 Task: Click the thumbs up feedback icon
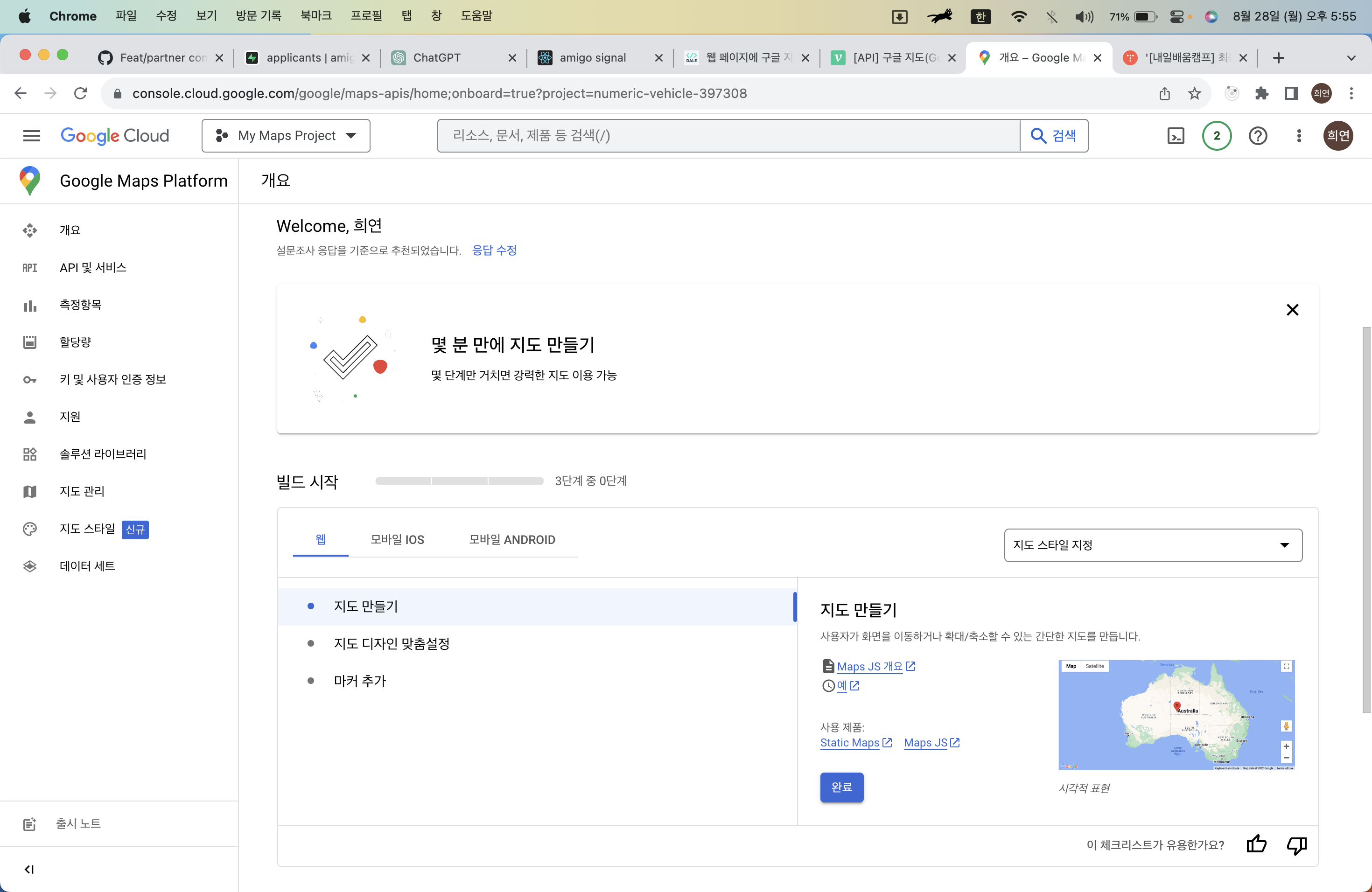click(x=1256, y=845)
